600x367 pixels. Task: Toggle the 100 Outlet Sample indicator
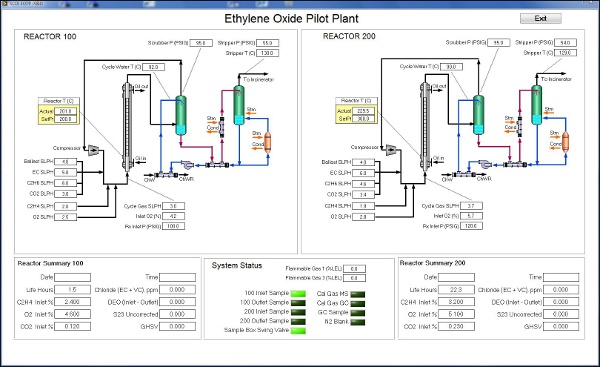[x=298, y=303]
